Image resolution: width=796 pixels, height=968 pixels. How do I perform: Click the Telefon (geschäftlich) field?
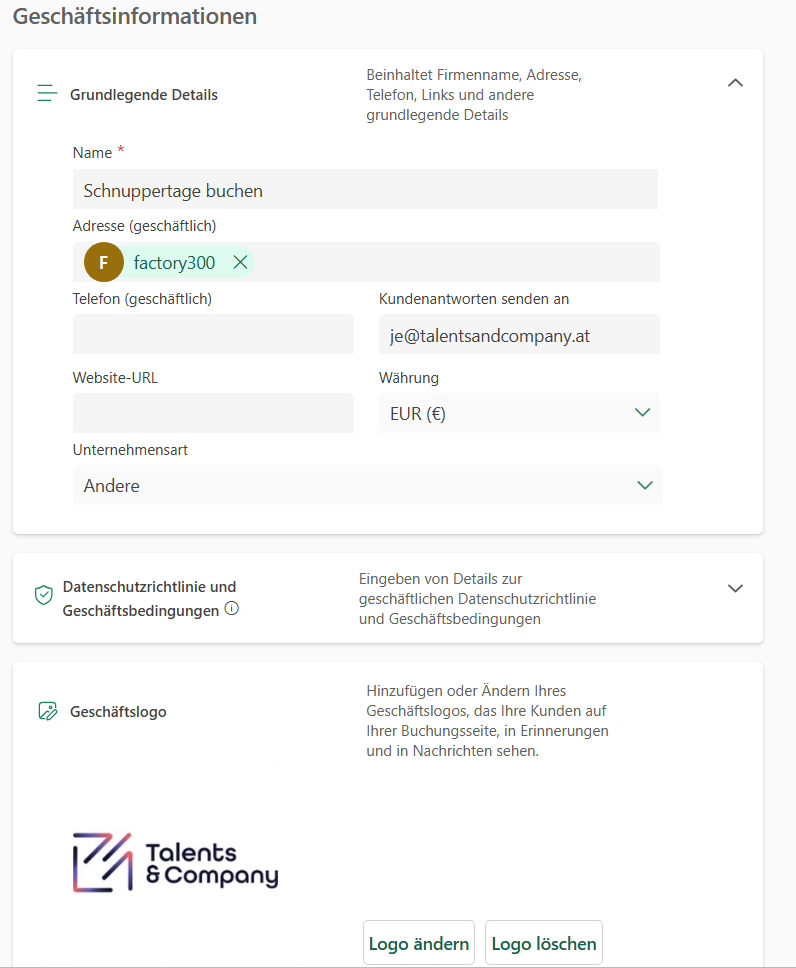(x=213, y=334)
